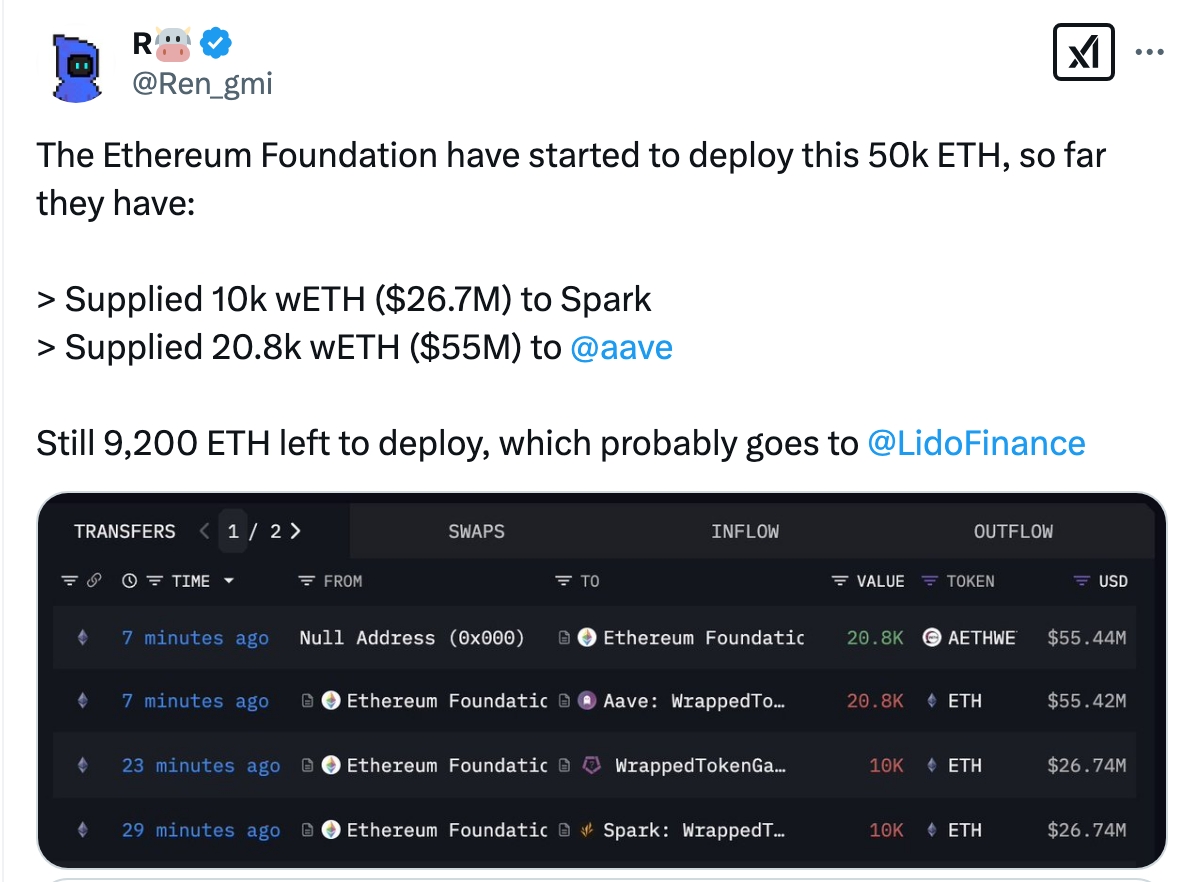This screenshot has width=1189, height=882.
Task: Open the FROM column filter
Action: (x=306, y=581)
